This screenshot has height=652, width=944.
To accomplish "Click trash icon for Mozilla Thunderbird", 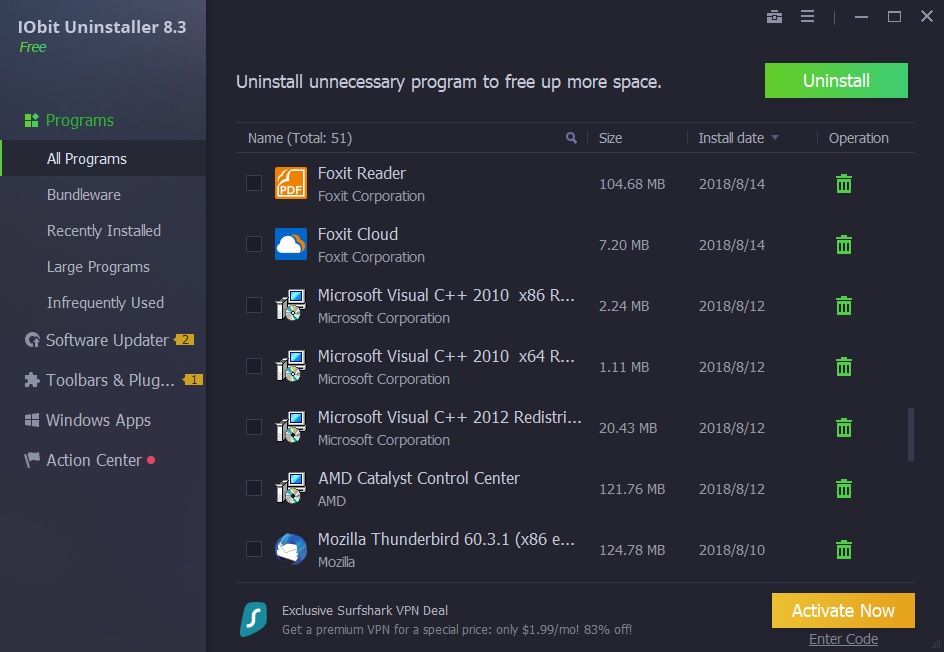I will click(x=844, y=549).
